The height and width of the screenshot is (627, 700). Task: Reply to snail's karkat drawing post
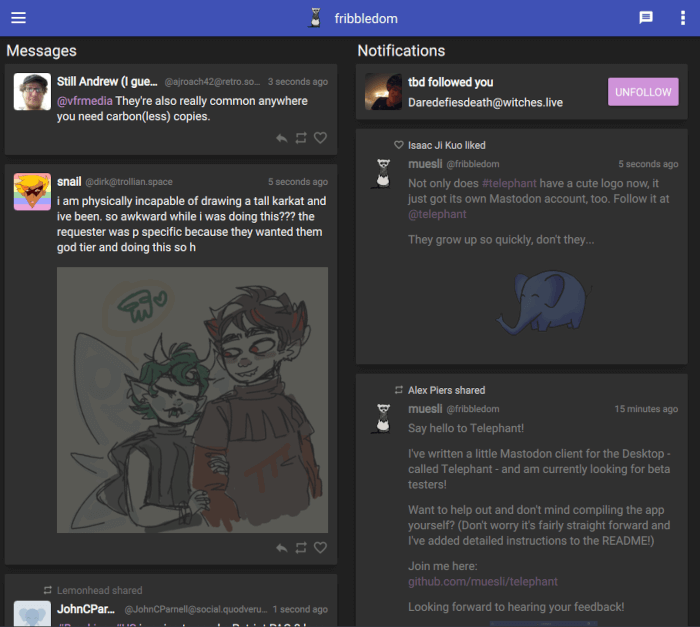(281, 548)
